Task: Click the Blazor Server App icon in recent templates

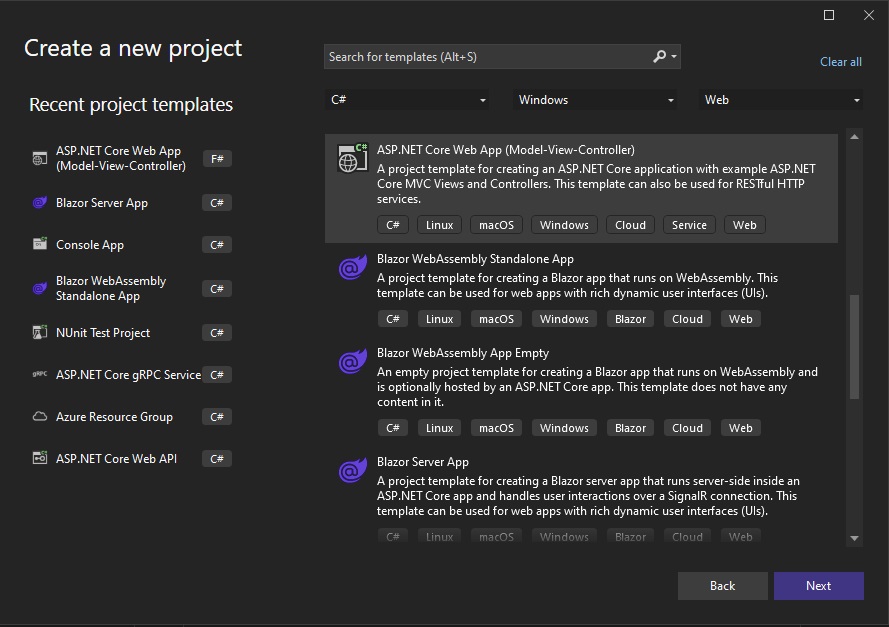Action: 40,202
